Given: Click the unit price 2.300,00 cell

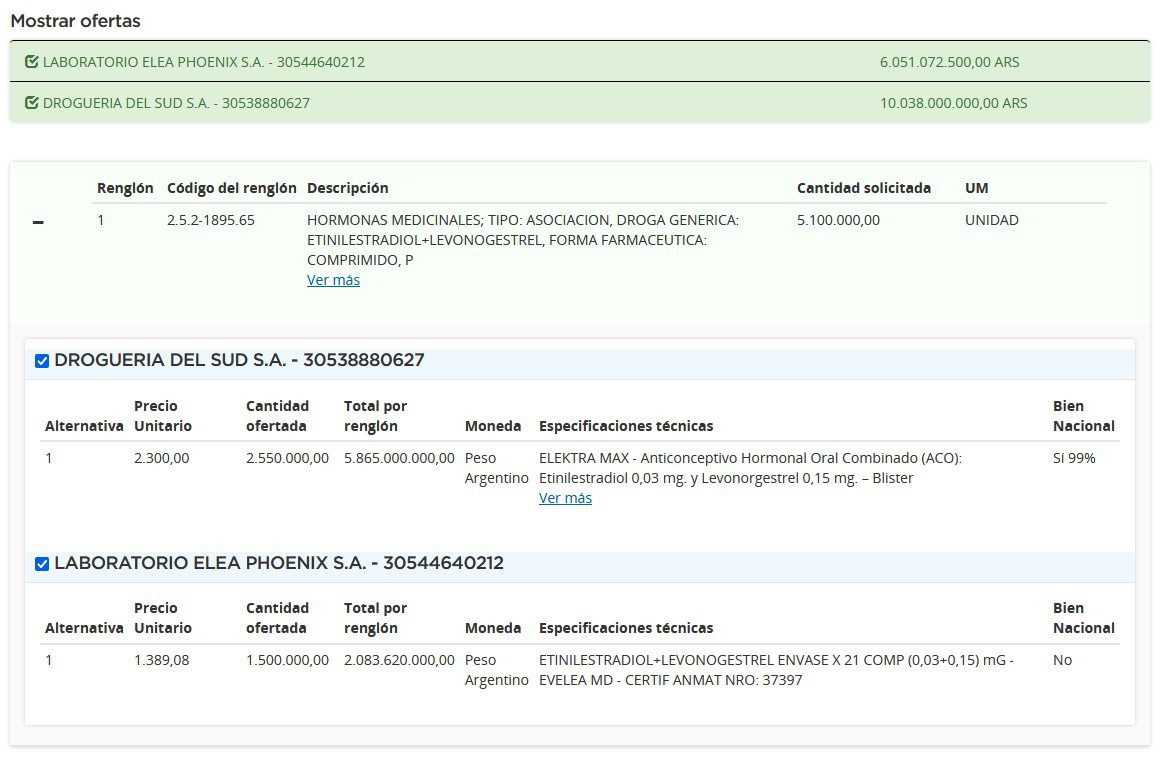Looking at the screenshot, I should 161,458.
